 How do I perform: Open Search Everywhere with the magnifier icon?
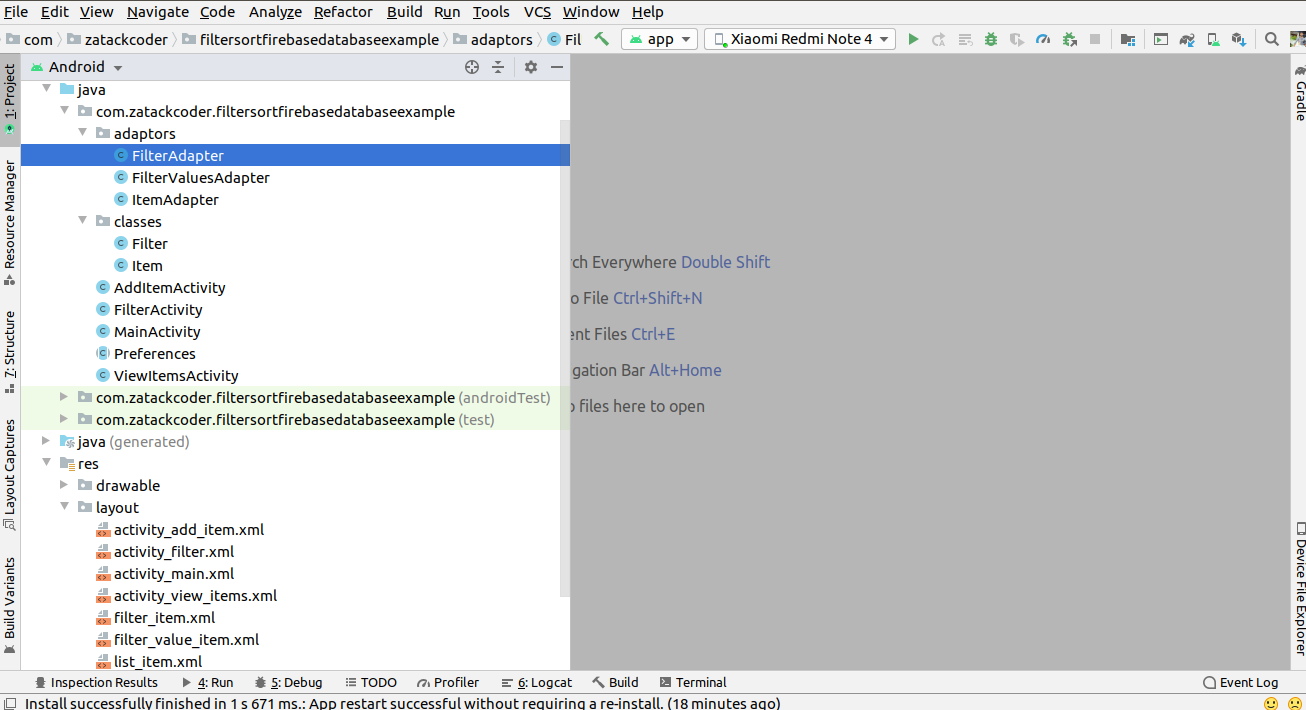(1271, 39)
